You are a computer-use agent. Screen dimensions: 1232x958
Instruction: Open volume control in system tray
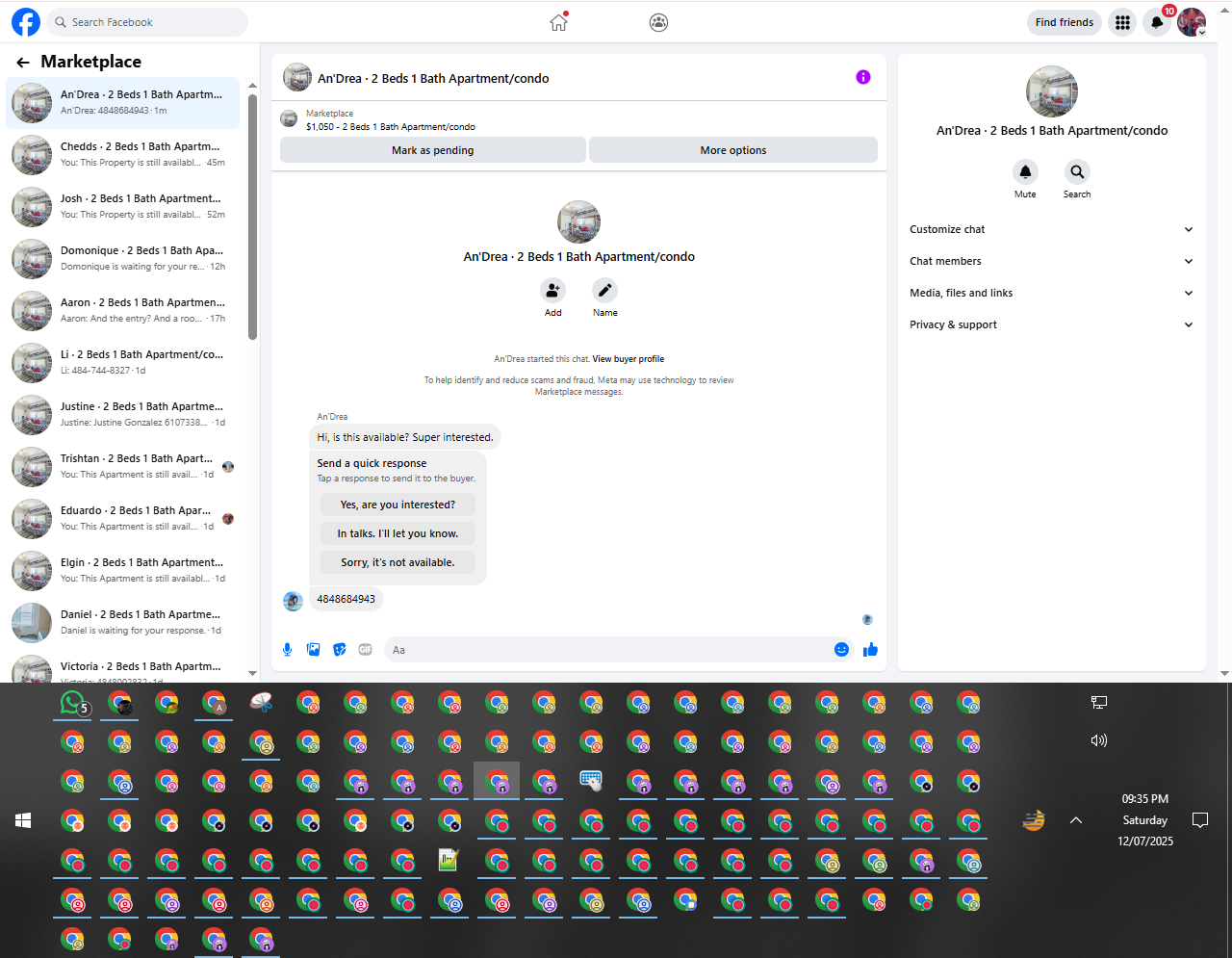tap(1099, 740)
